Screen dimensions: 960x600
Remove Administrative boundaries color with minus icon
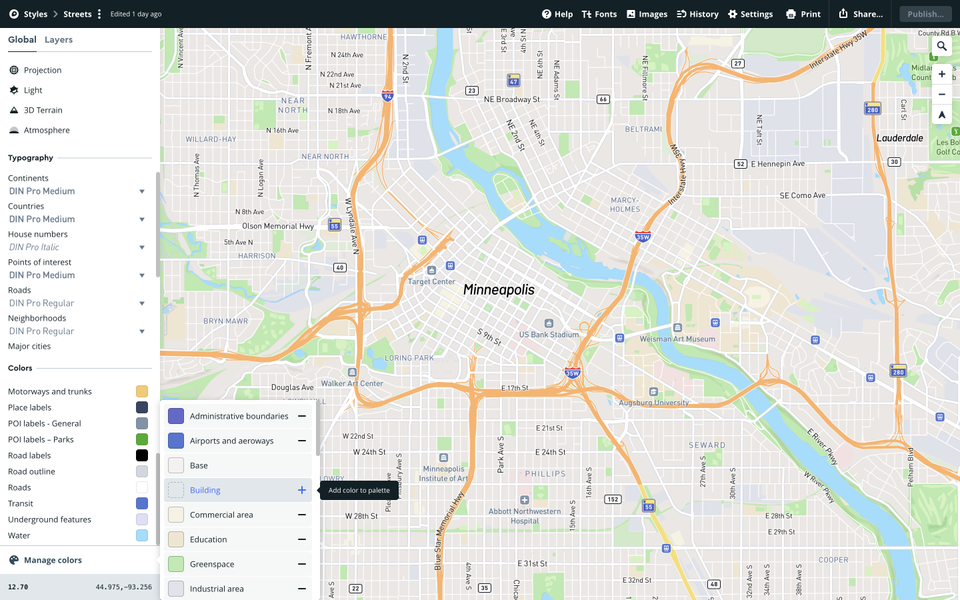pos(302,416)
